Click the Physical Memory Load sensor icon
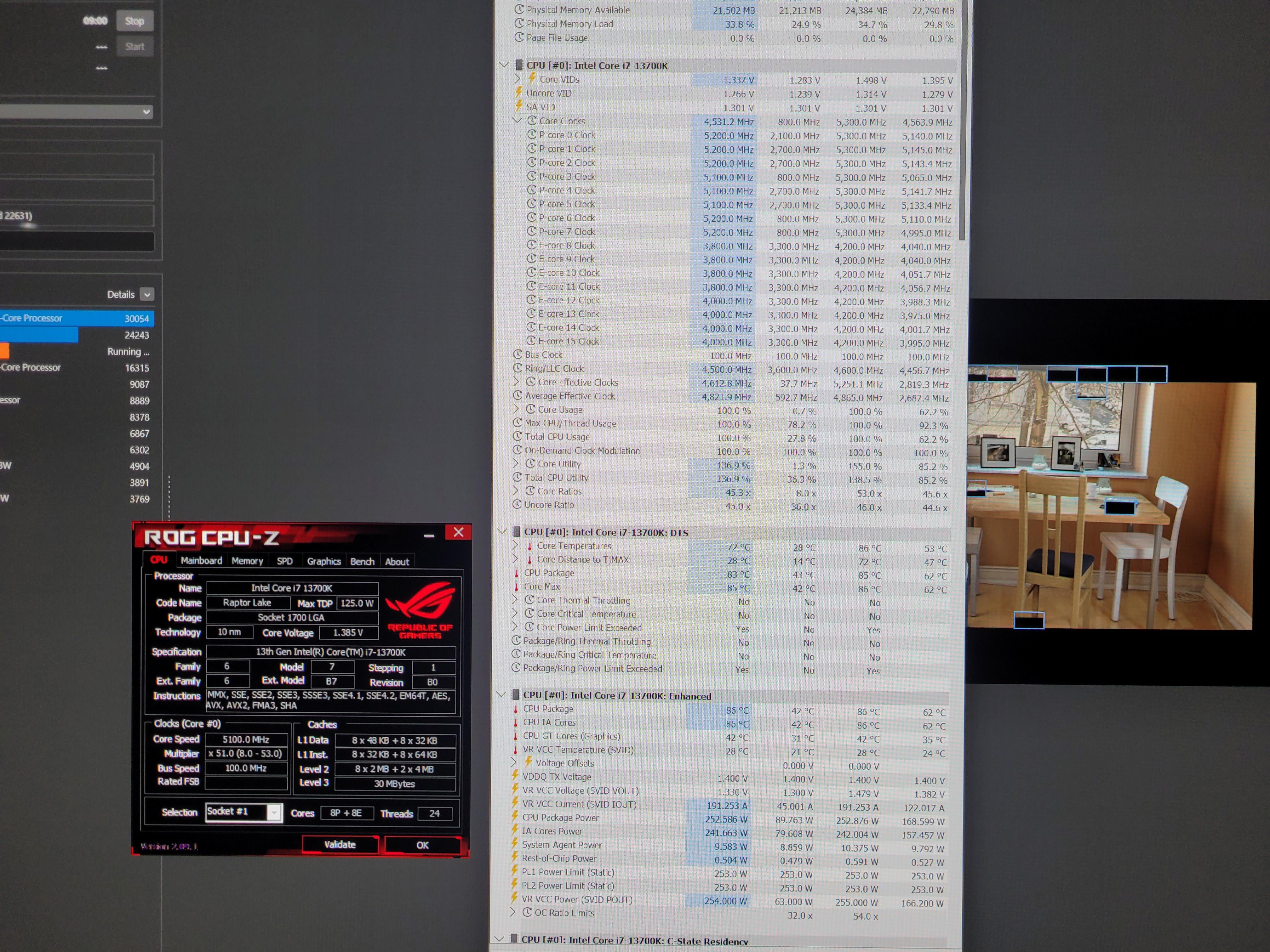The height and width of the screenshot is (952, 1270). click(519, 23)
